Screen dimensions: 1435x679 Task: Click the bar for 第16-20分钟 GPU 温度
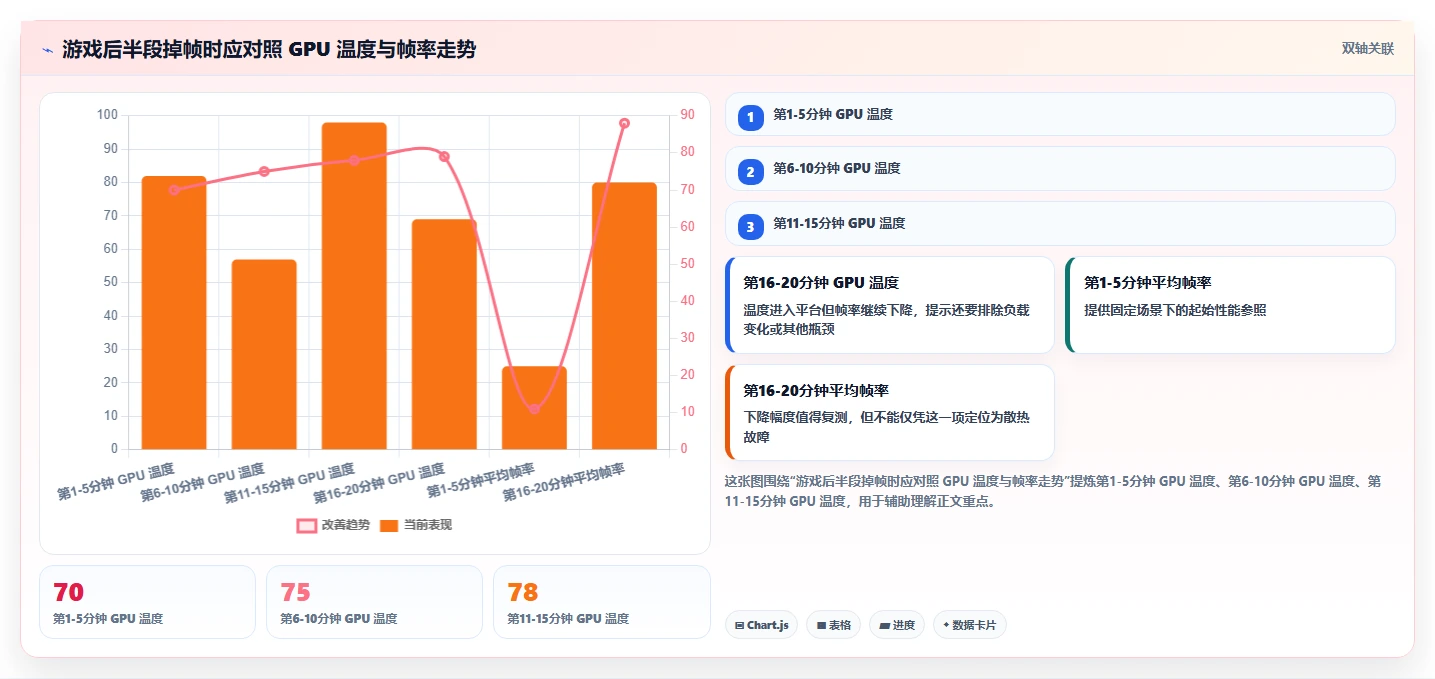tap(444, 334)
